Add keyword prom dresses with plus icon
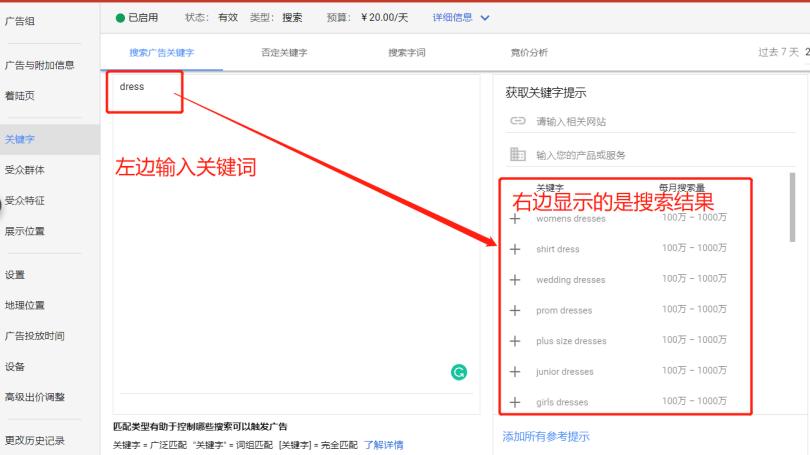810x455 pixels. (x=515, y=310)
